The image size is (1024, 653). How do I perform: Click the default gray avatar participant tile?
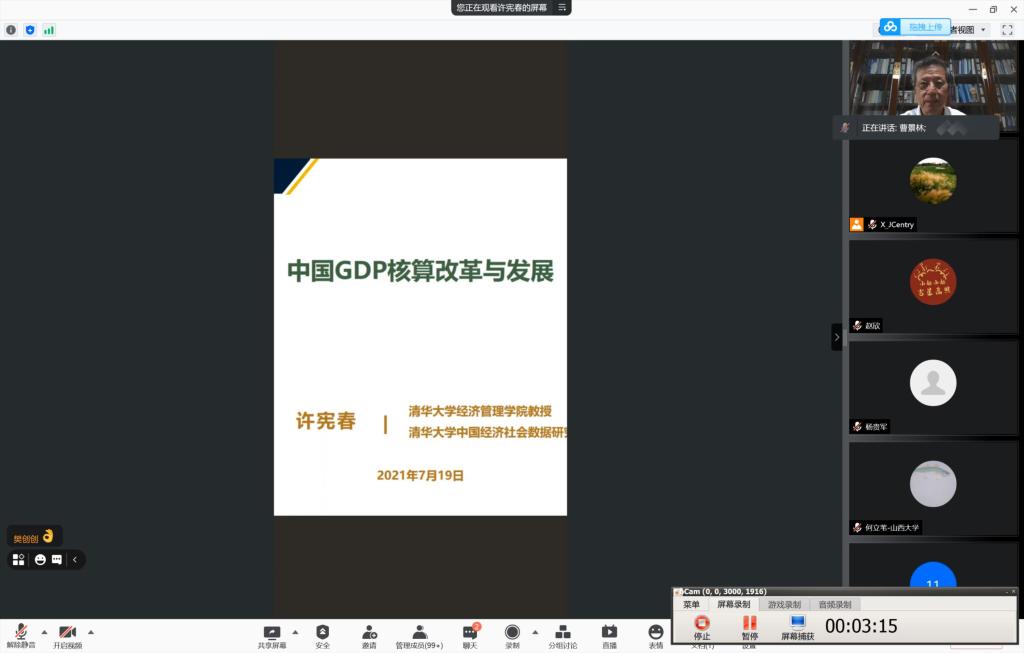(x=933, y=389)
